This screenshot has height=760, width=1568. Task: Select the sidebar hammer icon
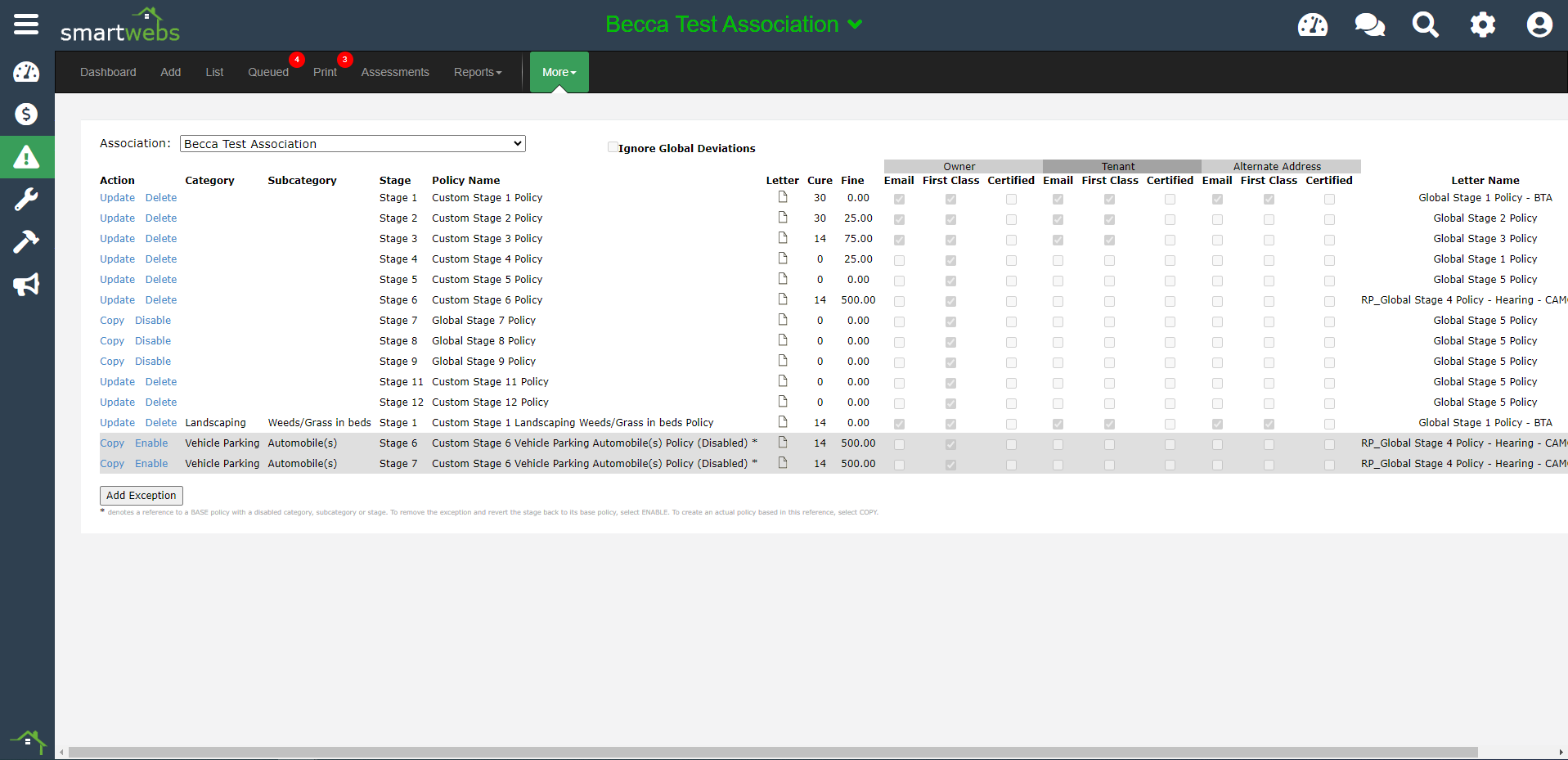26,241
